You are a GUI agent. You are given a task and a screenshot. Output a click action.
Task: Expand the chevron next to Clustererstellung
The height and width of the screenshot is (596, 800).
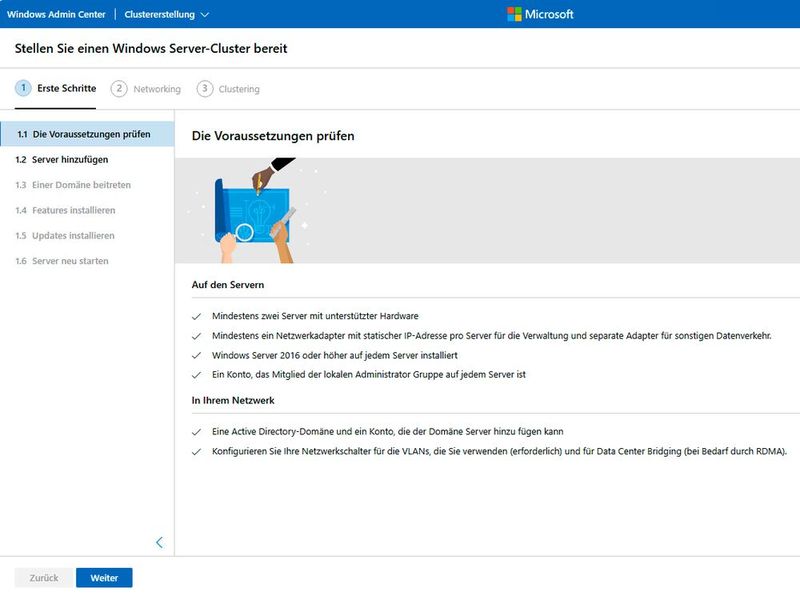tap(204, 14)
